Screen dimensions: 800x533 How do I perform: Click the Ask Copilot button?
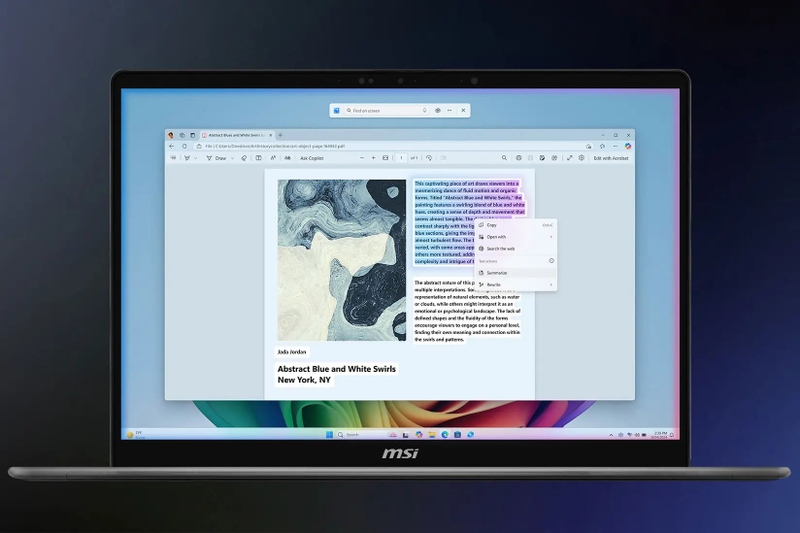(312, 158)
